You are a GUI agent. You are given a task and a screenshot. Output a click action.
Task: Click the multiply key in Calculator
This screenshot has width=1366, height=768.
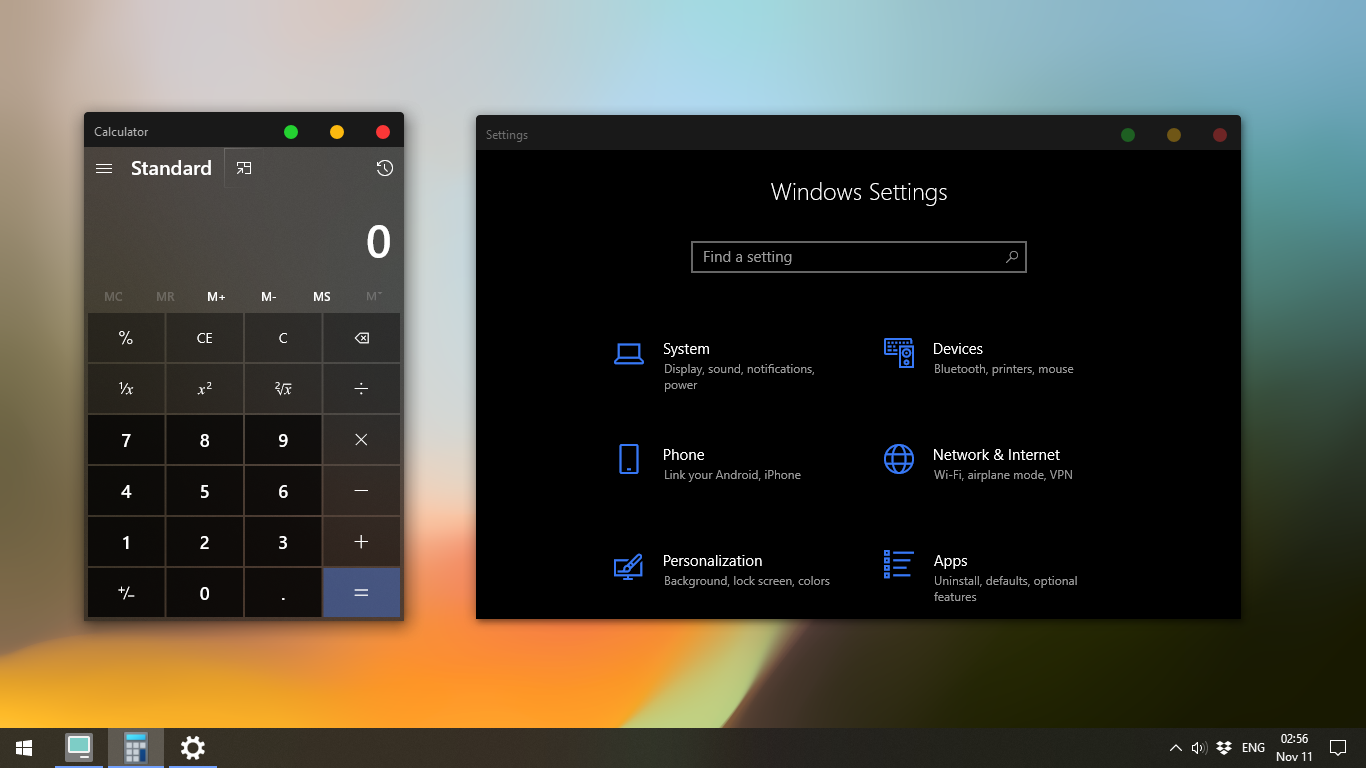coord(362,440)
